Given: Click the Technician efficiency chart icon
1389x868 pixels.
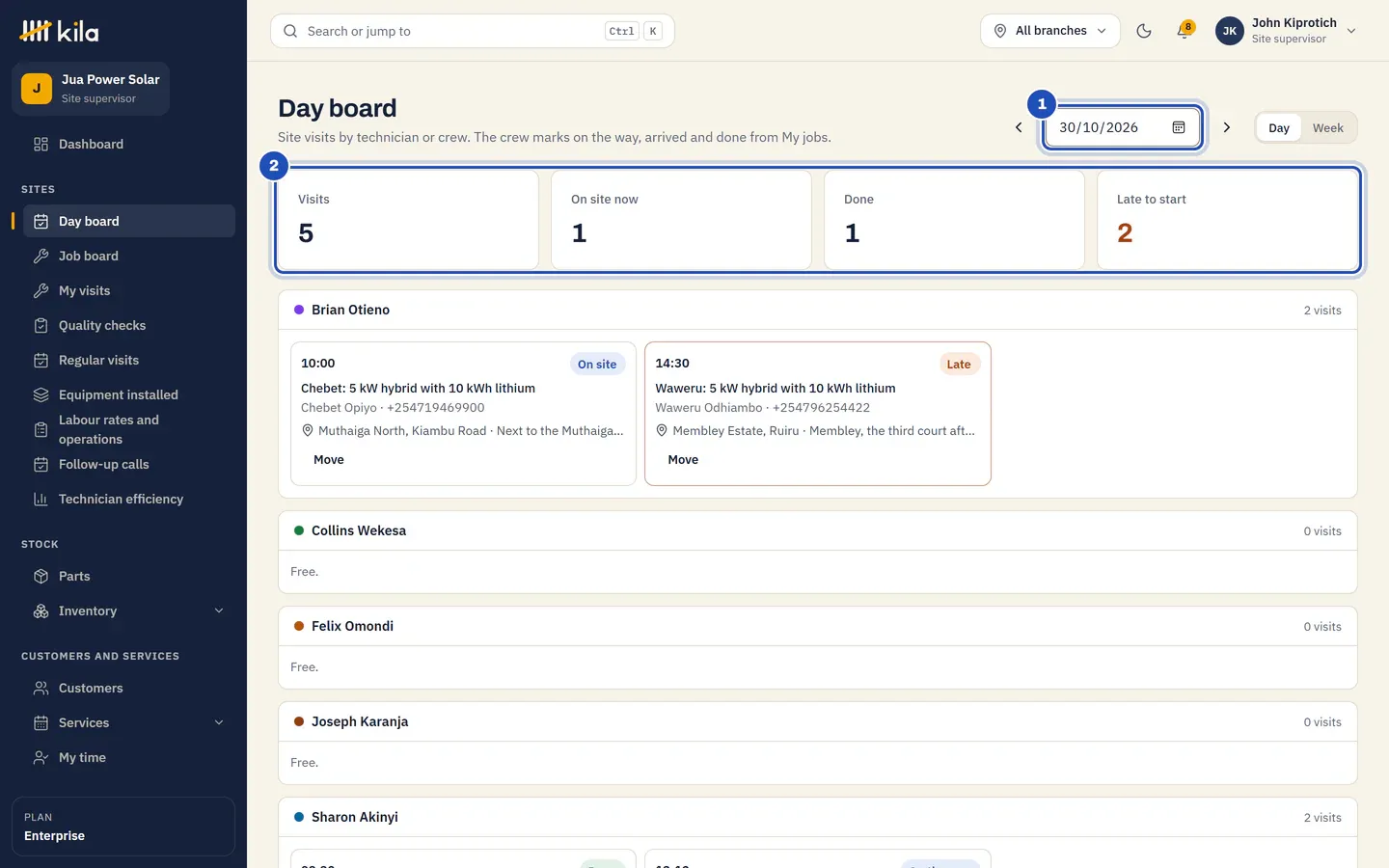Looking at the screenshot, I should click(x=41, y=499).
